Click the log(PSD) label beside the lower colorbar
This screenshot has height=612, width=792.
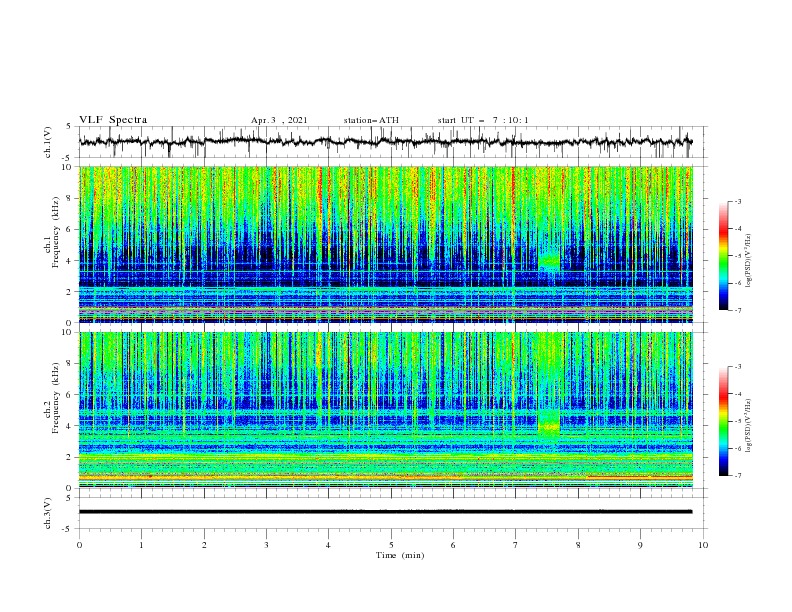click(x=748, y=425)
